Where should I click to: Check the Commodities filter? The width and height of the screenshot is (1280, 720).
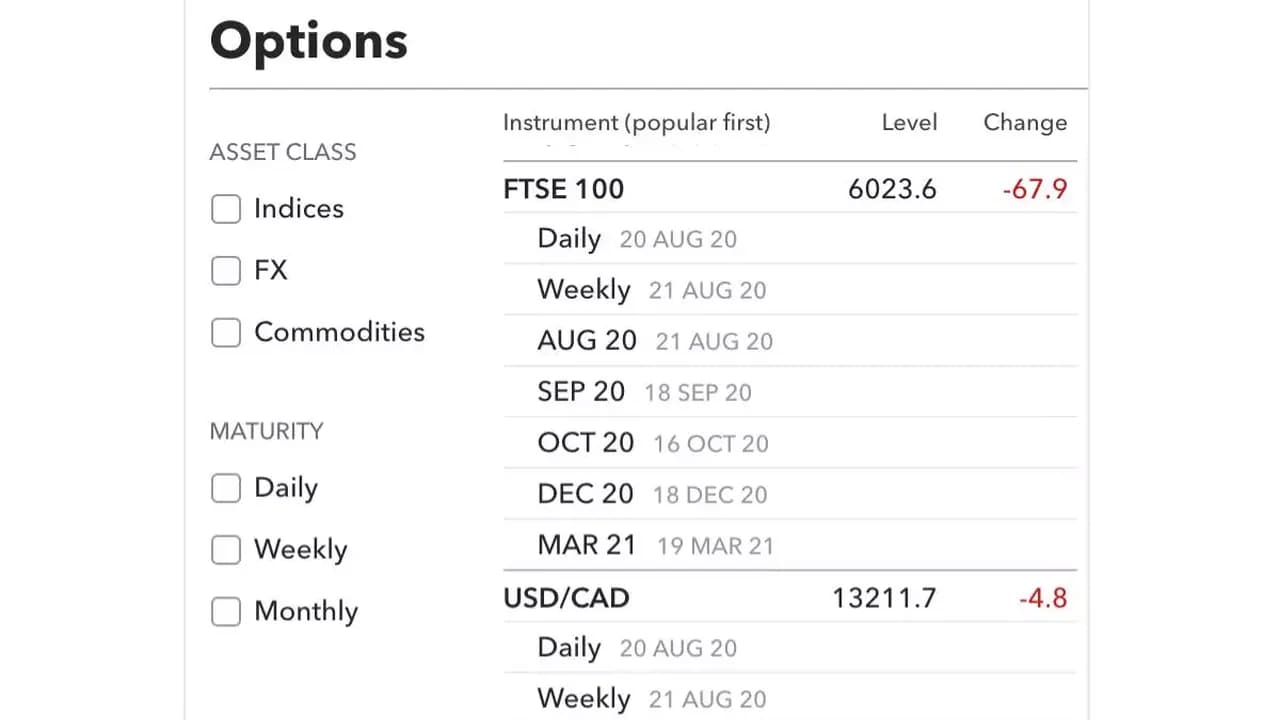[x=226, y=333]
